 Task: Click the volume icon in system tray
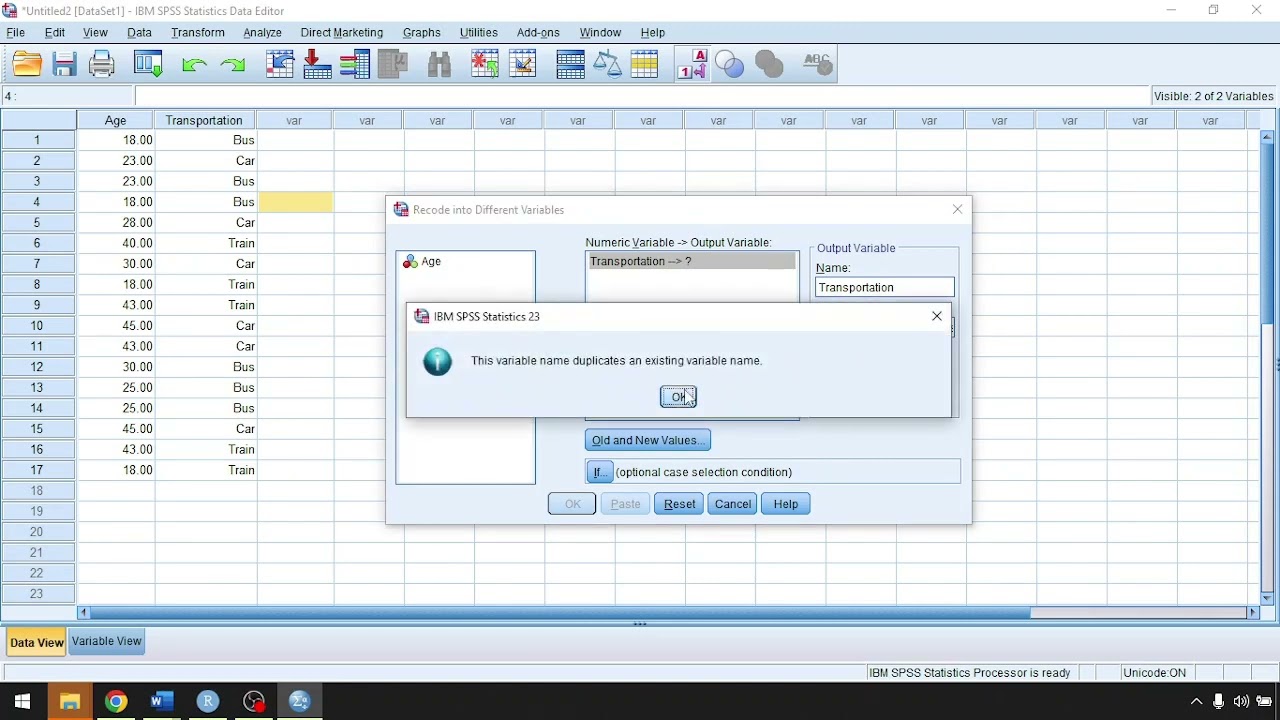[1241, 702]
